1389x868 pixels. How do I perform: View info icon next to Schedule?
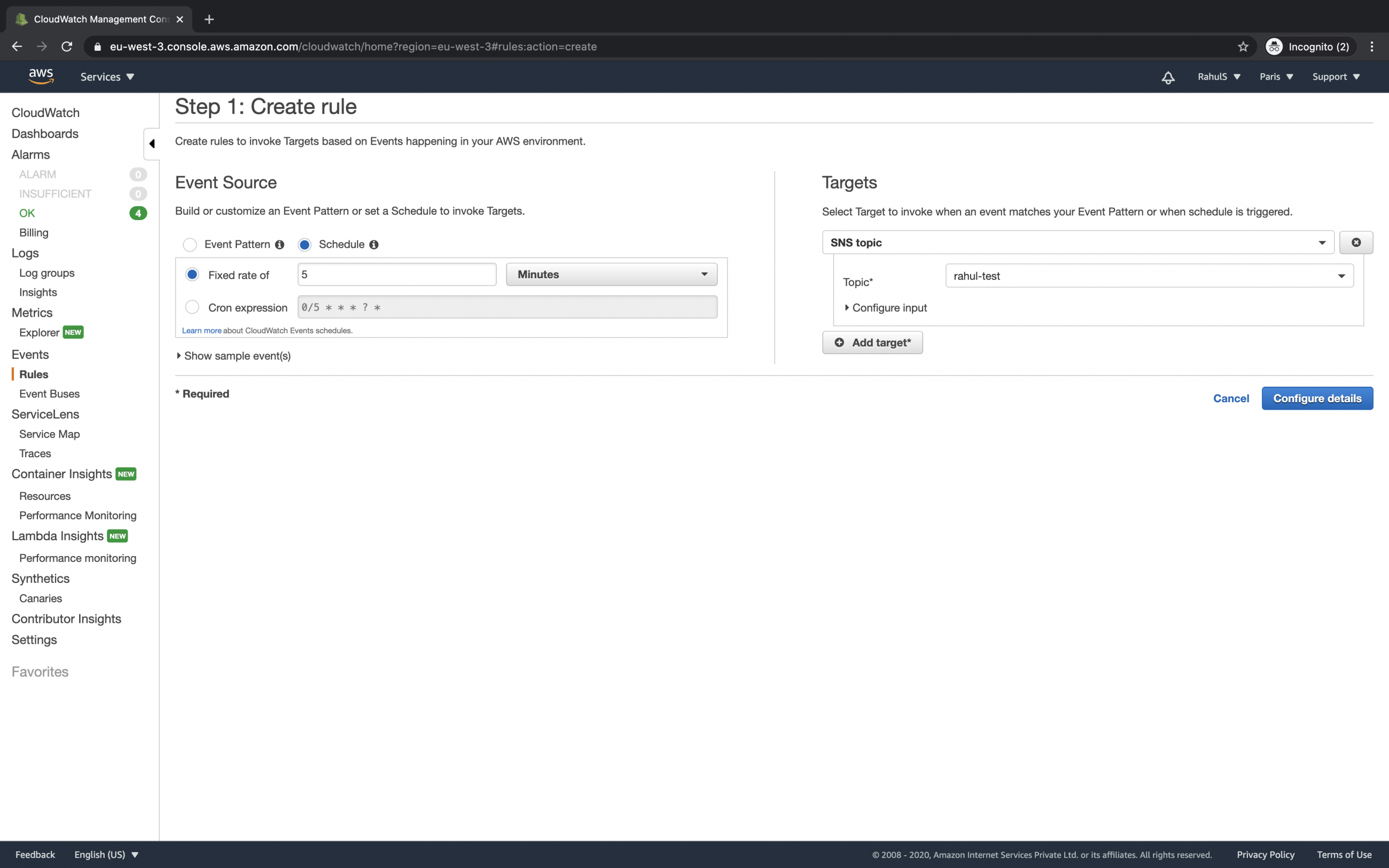(373, 245)
